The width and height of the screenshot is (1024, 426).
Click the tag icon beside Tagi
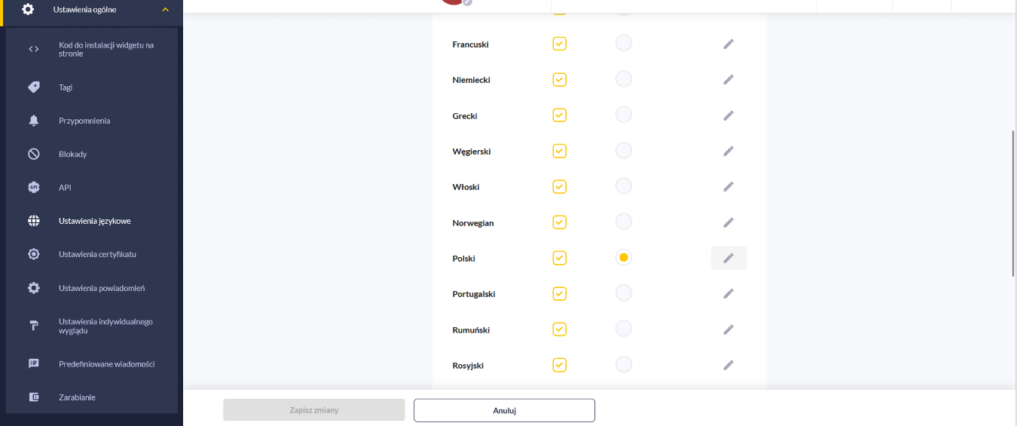(34, 87)
